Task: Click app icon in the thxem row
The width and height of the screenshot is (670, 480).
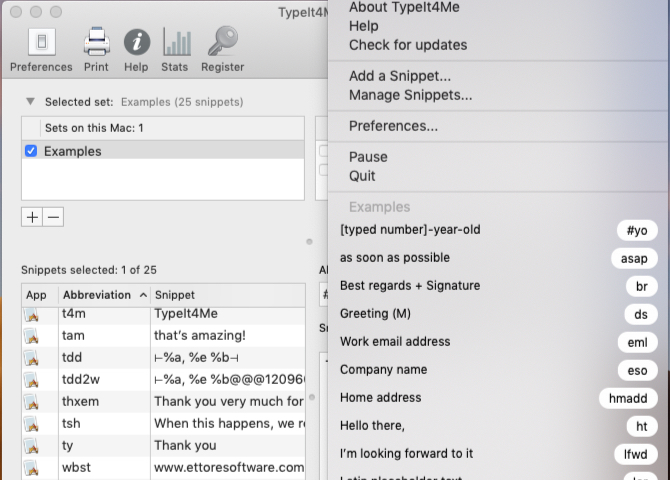Action: pyautogui.click(x=32, y=402)
